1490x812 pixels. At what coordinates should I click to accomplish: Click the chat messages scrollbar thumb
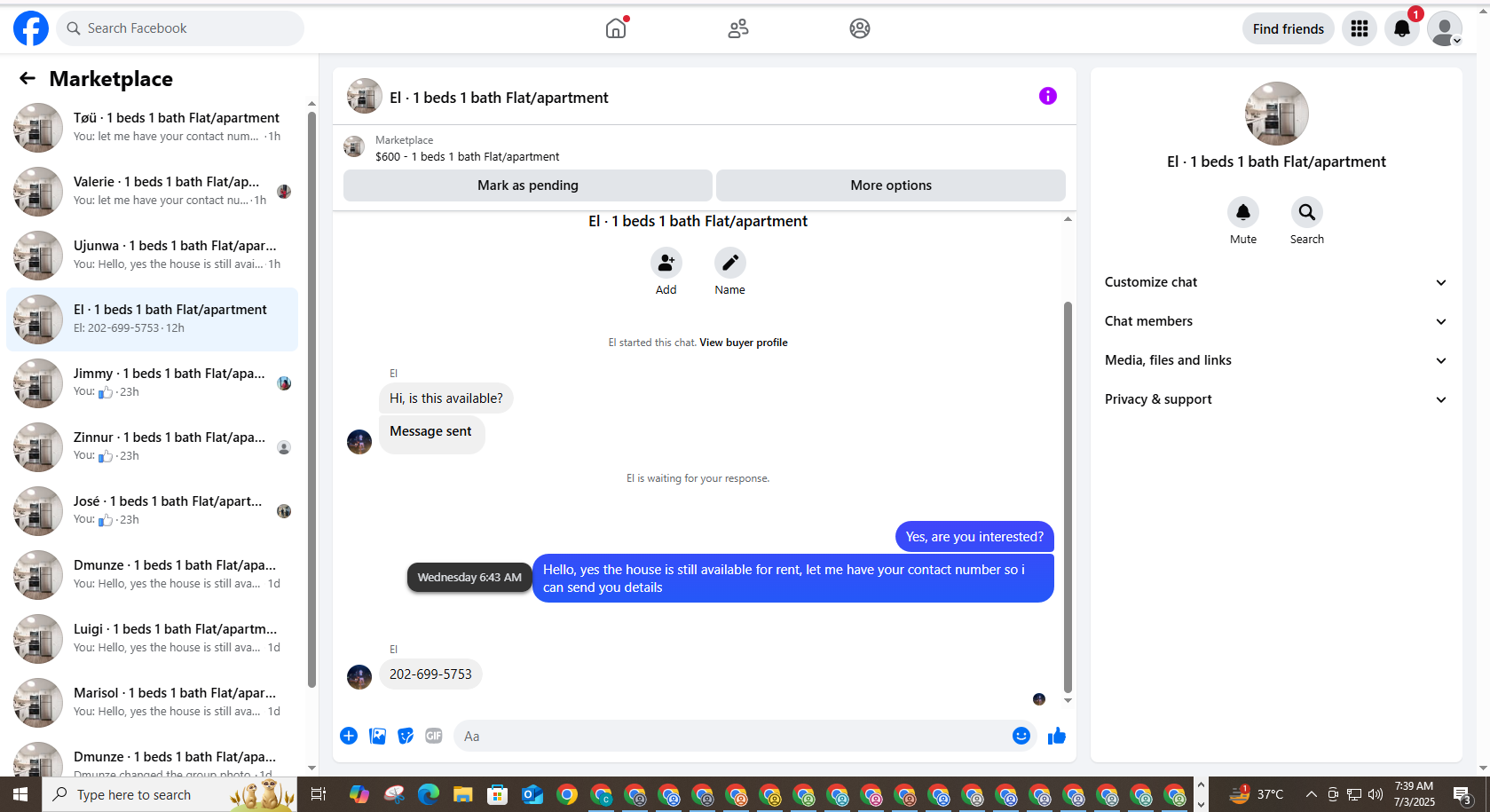tap(1068, 497)
